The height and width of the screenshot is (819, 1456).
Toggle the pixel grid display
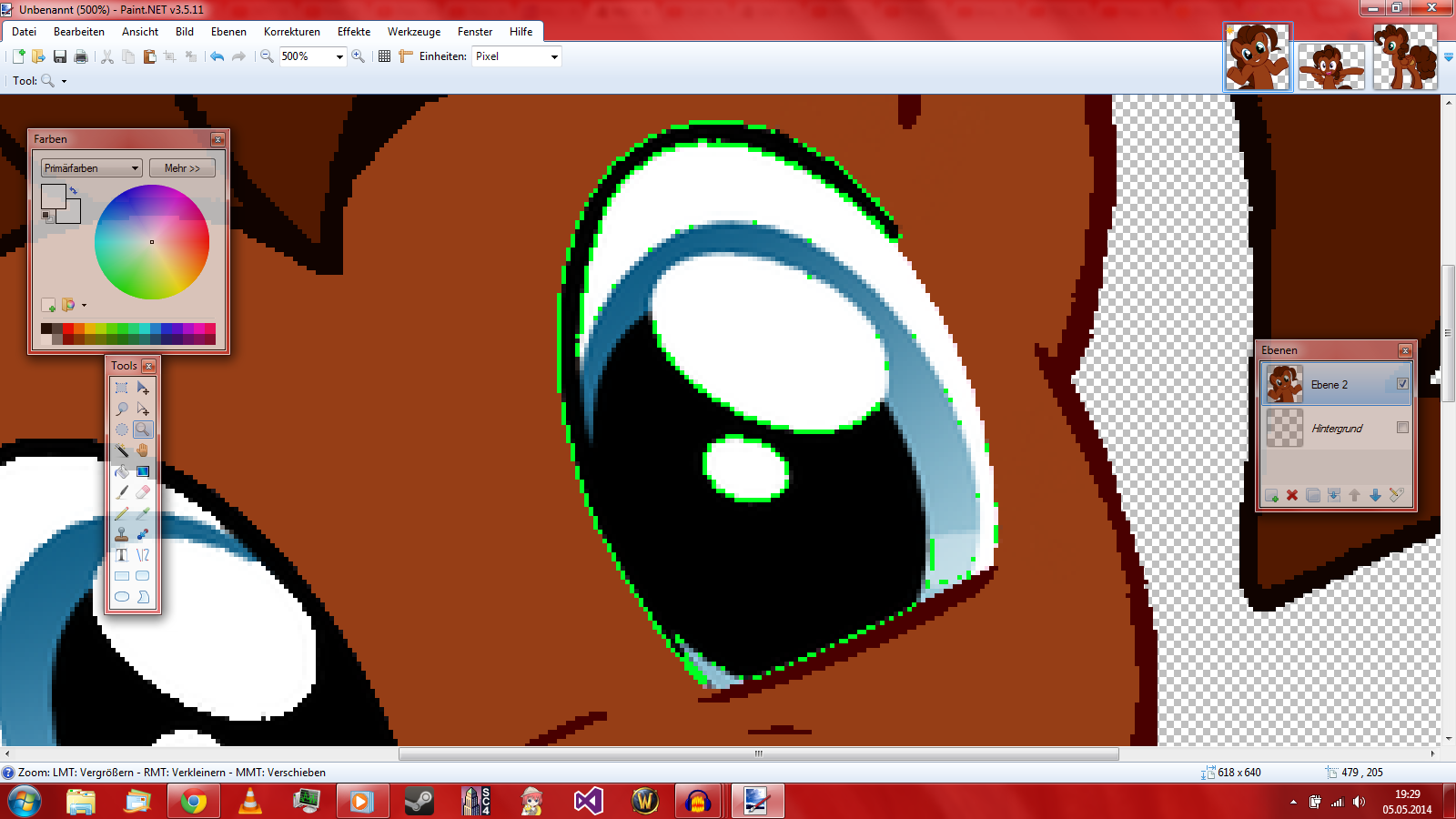[385, 56]
